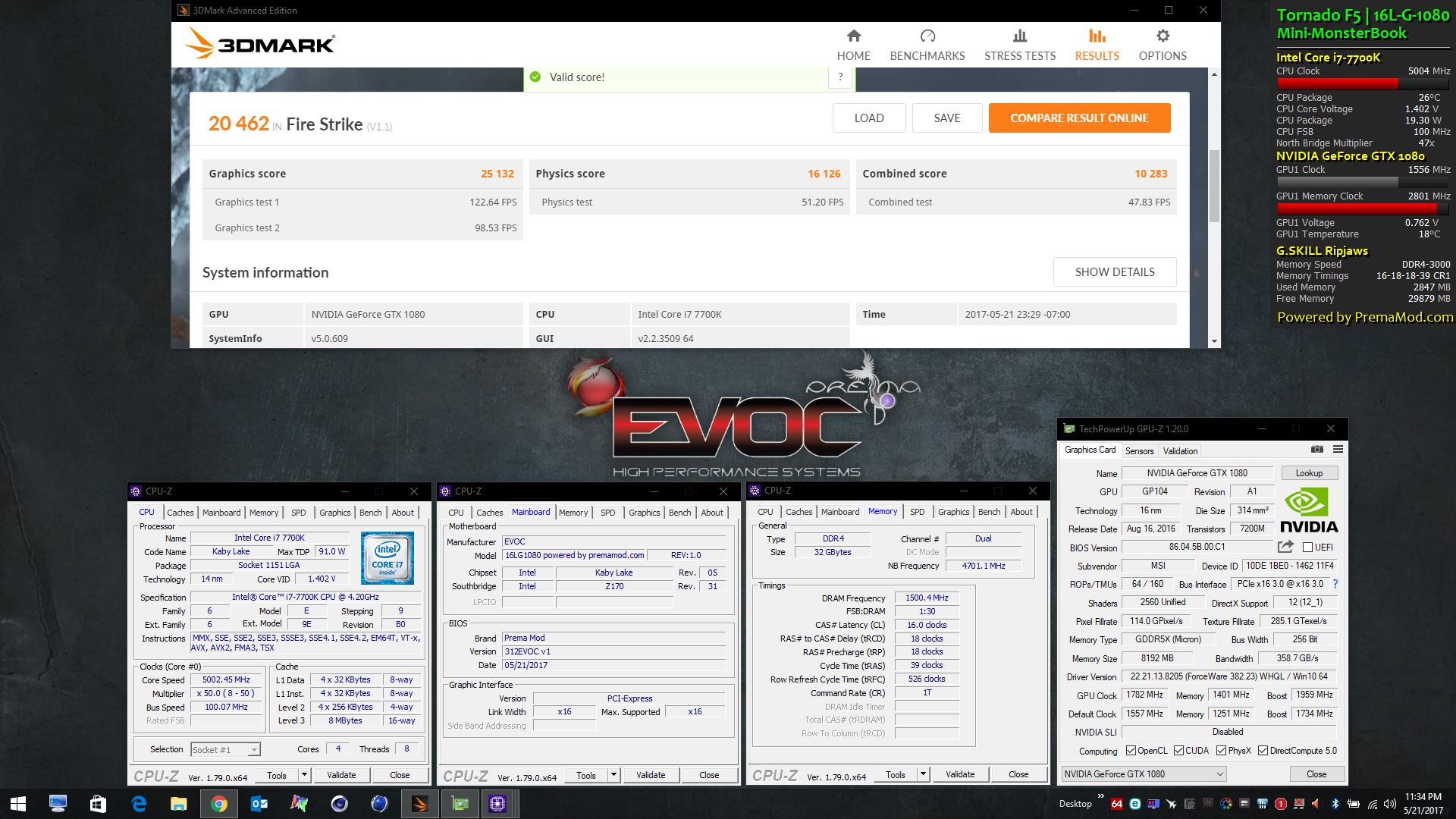Viewport: 1456px width, 819px height.
Task: Open BENCHMARKS tab in 3DMark
Action: (927, 45)
